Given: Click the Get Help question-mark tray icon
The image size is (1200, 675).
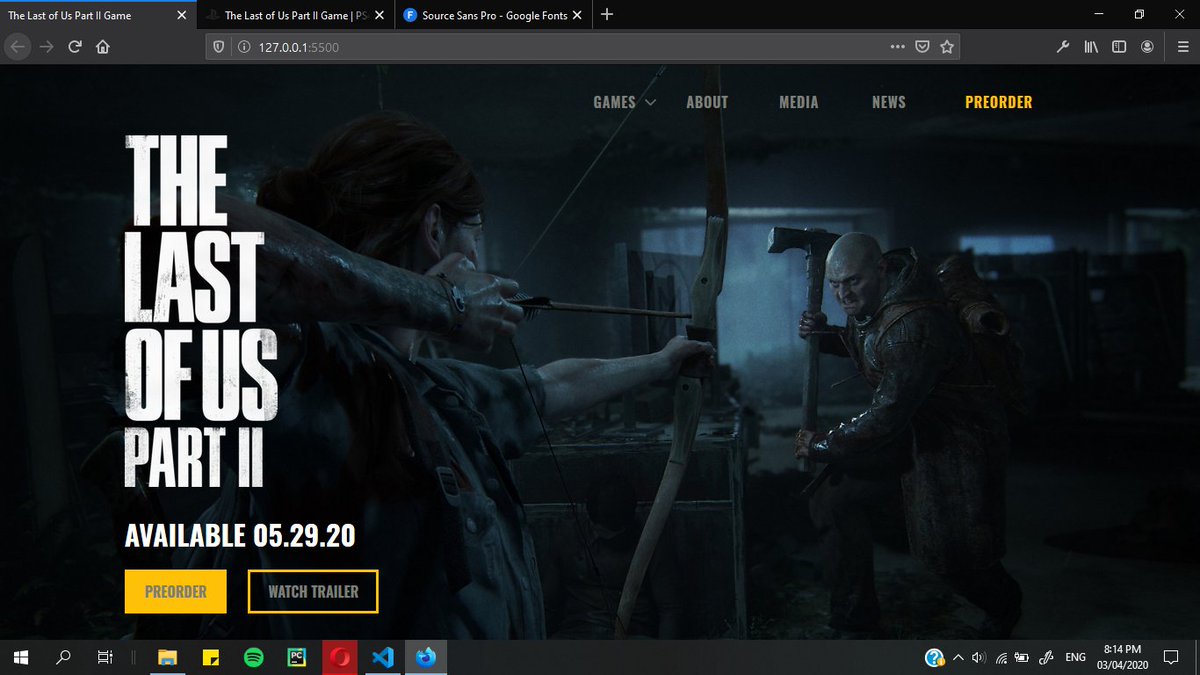Looking at the screenshot, I should (x=935, y=657).
